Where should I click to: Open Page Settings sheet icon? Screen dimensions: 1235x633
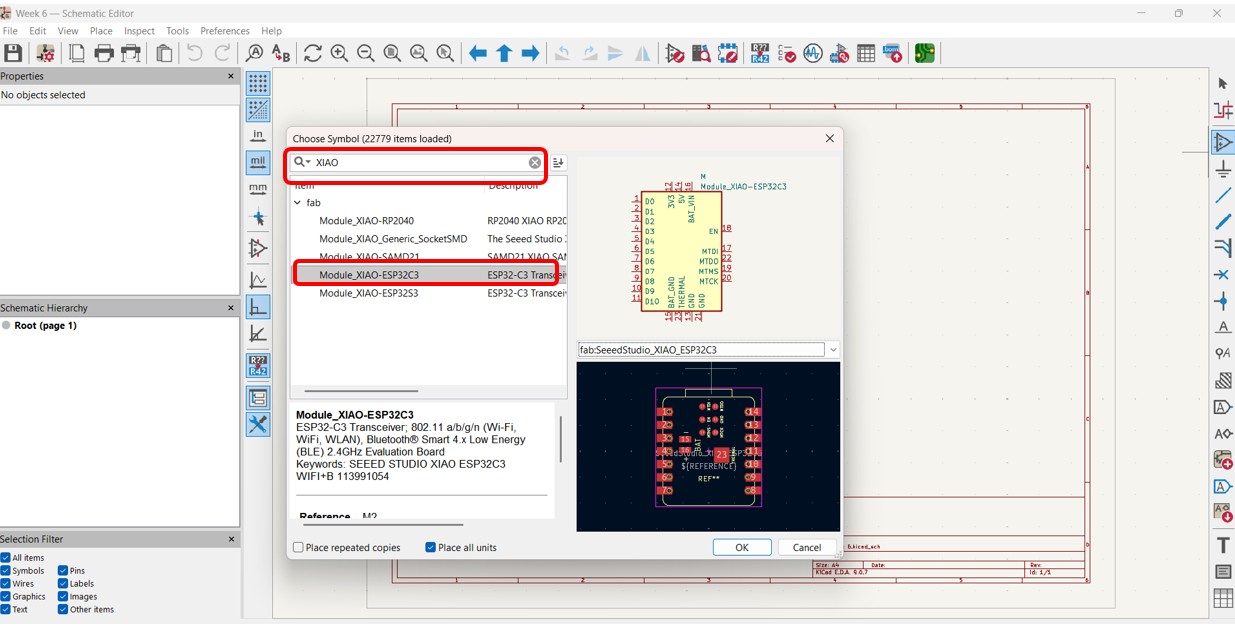click(x=77, y=53)
